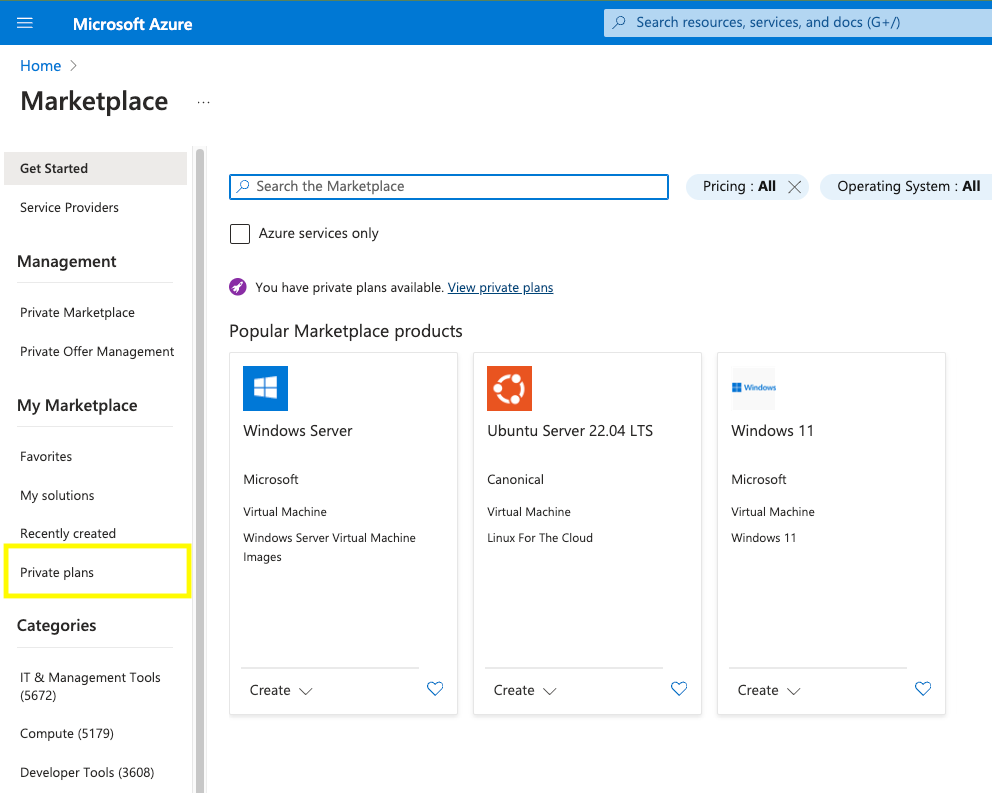Select Get Started in sidebar

point(96,168)
